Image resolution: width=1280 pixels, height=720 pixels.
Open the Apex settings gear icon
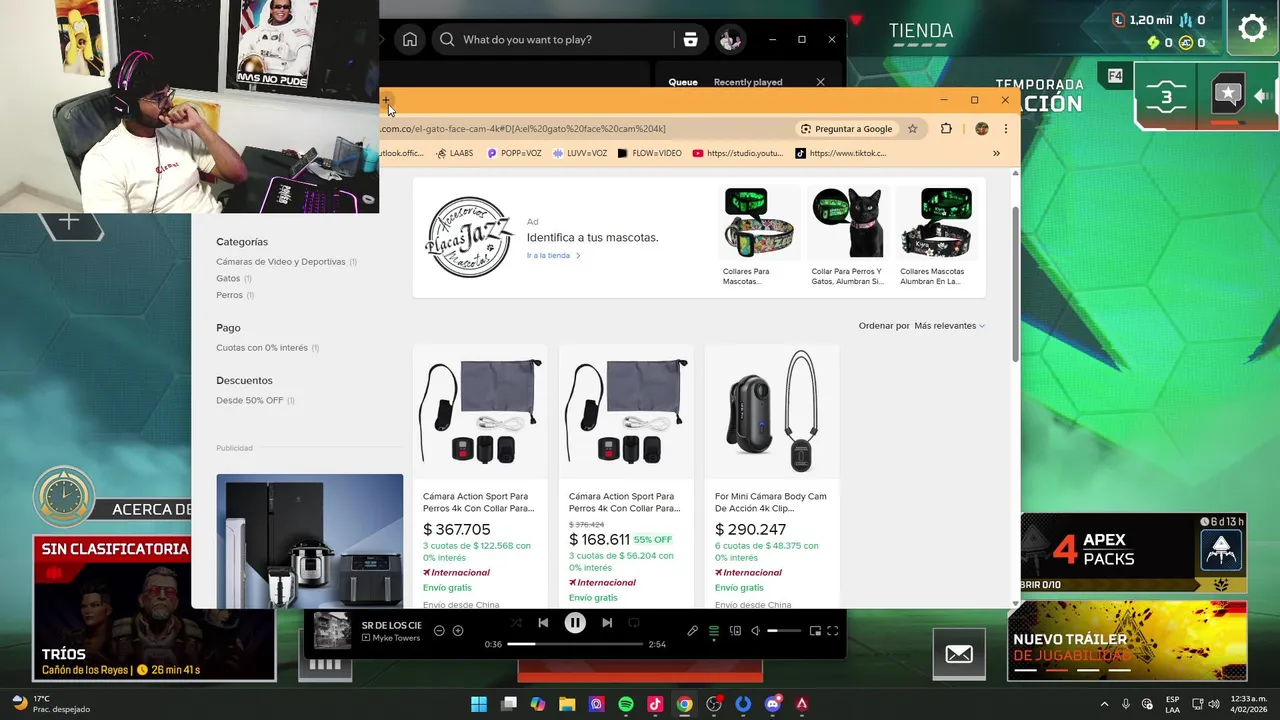1252,28
